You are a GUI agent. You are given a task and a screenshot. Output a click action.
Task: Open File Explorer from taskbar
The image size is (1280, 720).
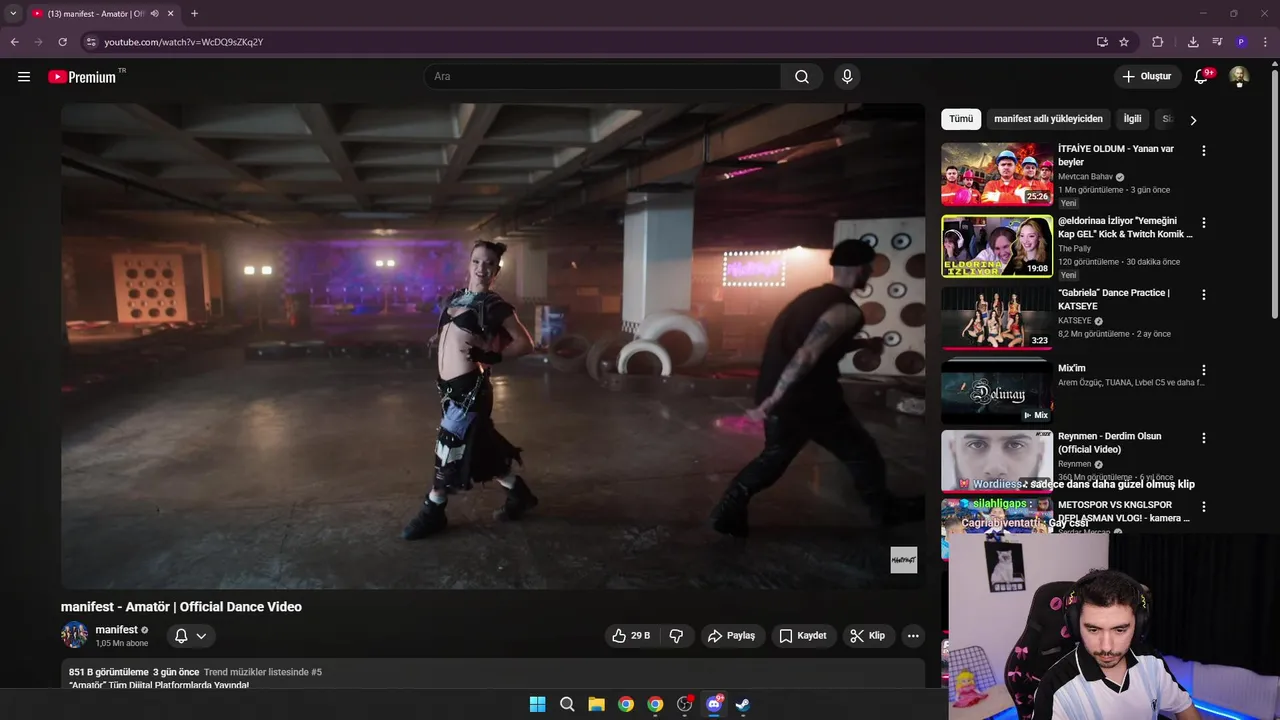coord(596,704)
